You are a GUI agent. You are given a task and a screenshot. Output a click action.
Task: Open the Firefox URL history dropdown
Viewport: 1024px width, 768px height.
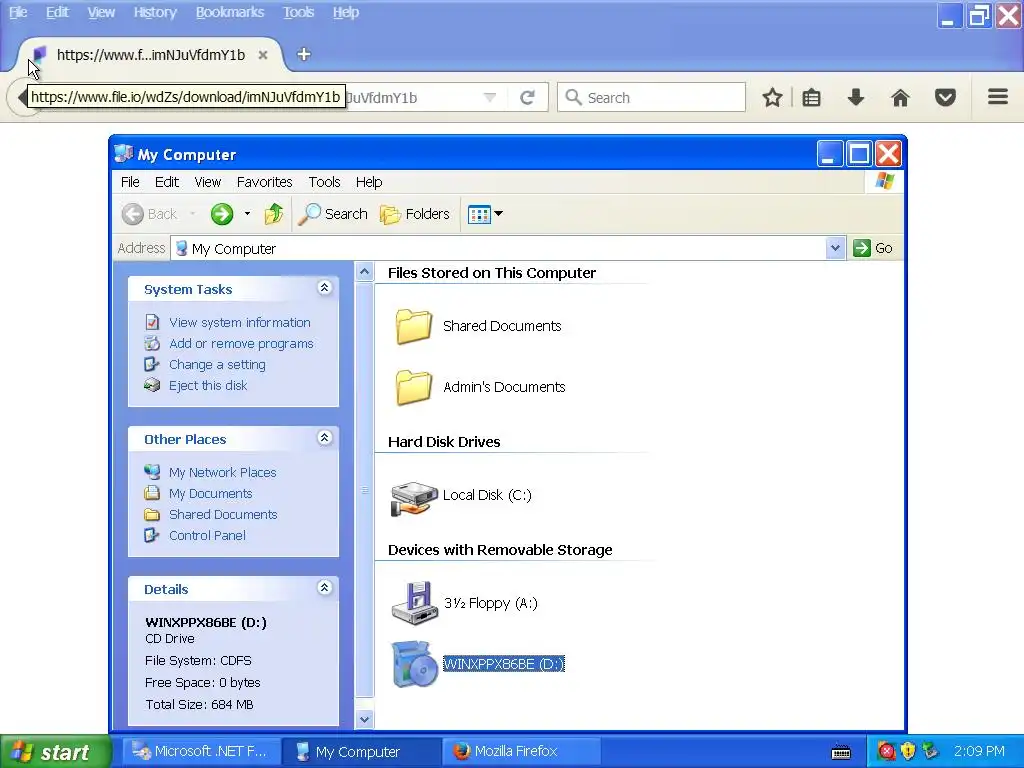[x=489, y=98]
